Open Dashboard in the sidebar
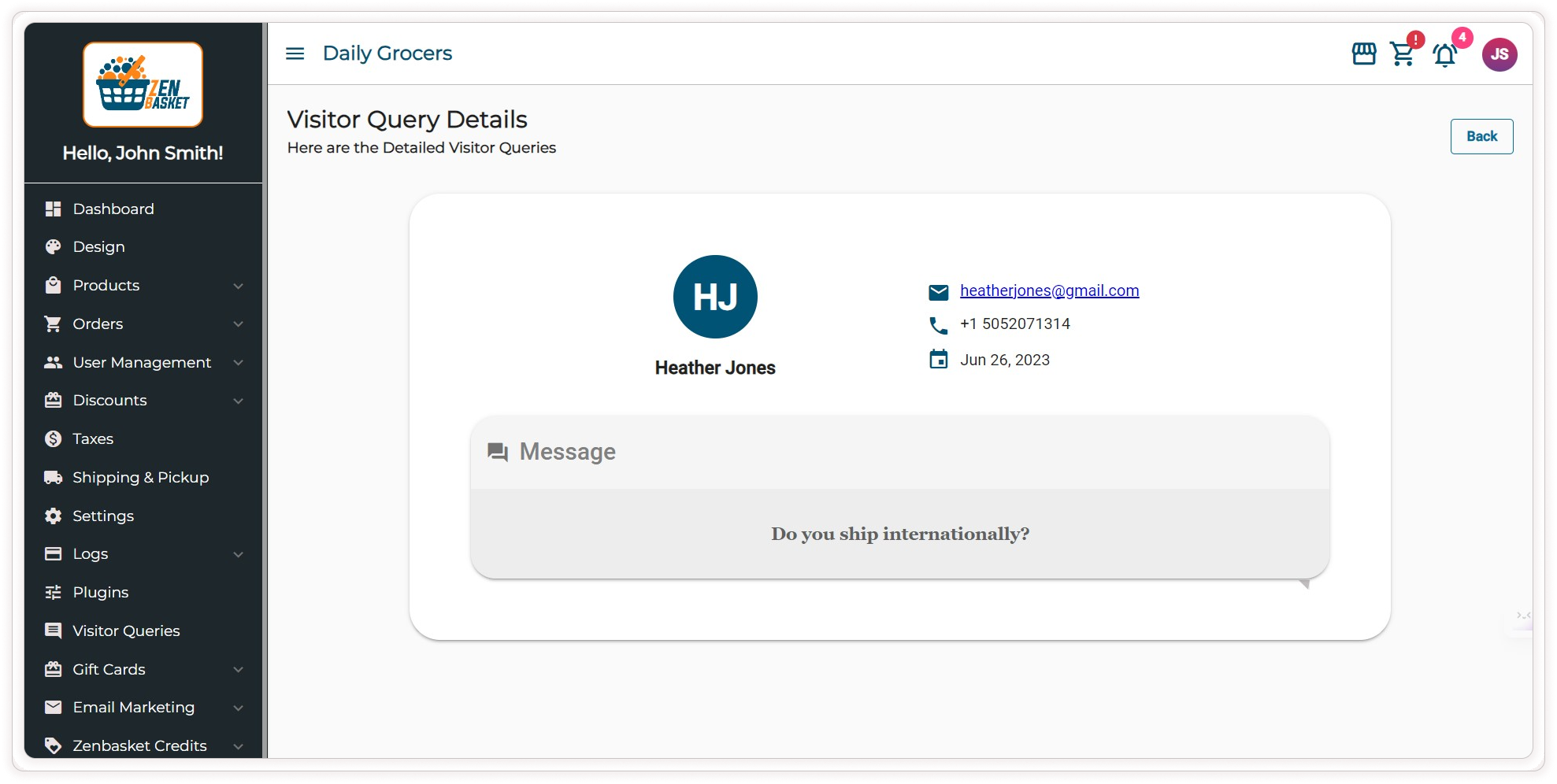This screenshot has width=1557, height=784. [x=113, y=209]
